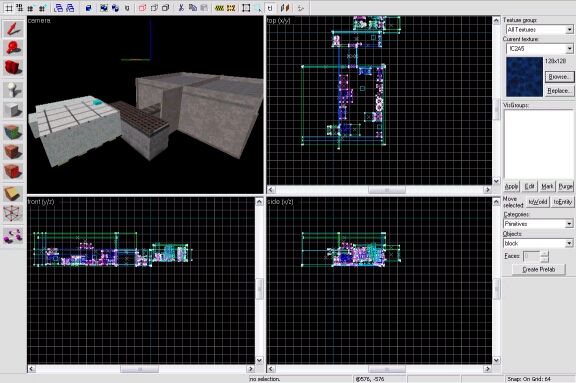Click the top view horizontal scrollbar thumb

pos(386,190)
